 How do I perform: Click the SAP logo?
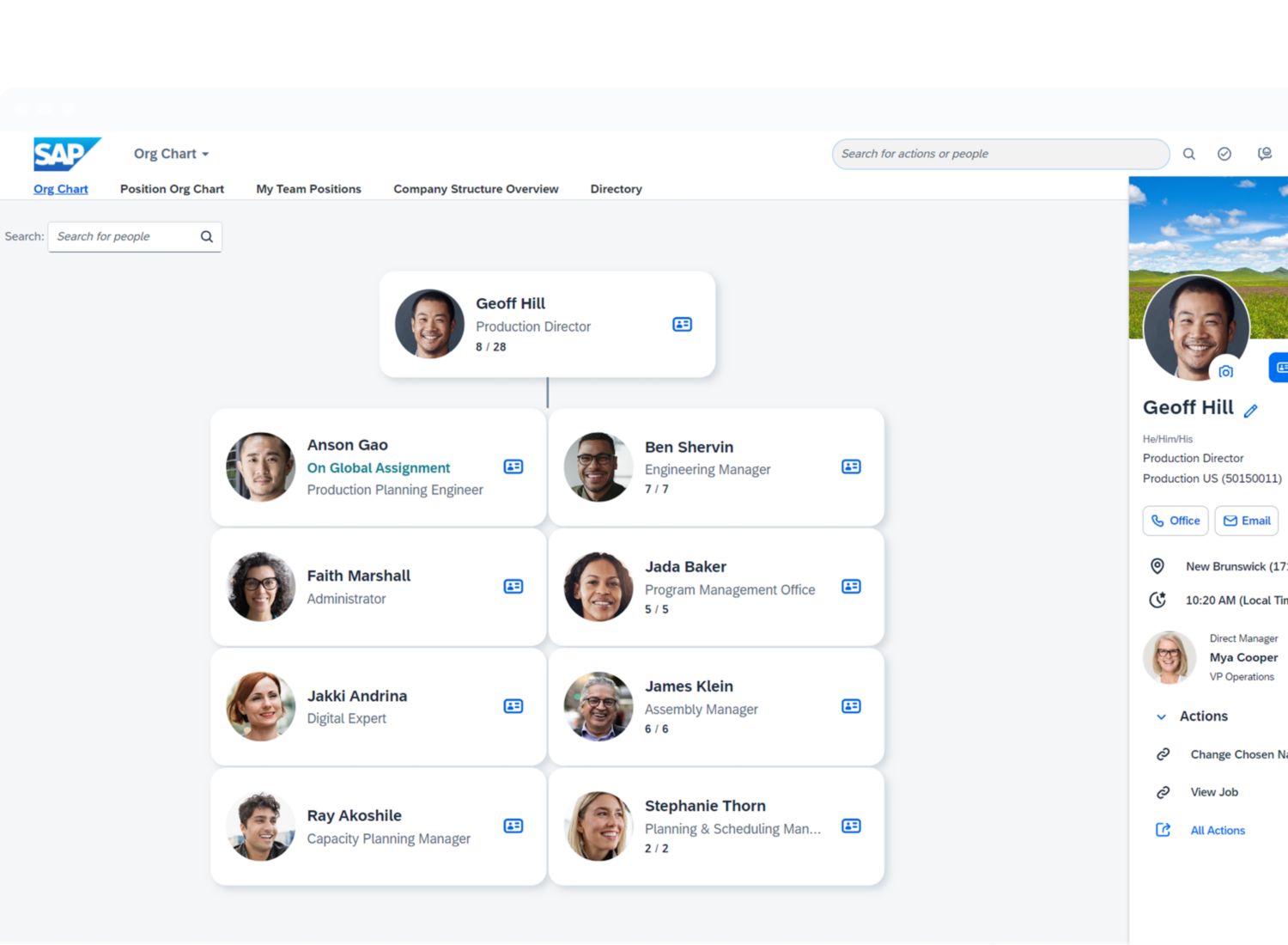[66, 154]
